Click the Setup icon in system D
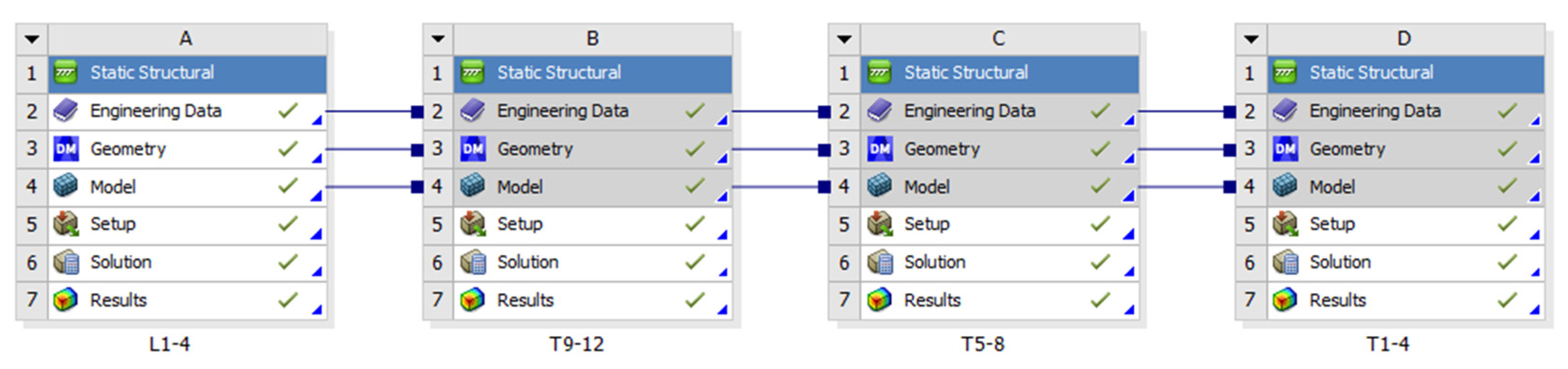The width and height of the screenshot is (1568, 369). 1285,225
